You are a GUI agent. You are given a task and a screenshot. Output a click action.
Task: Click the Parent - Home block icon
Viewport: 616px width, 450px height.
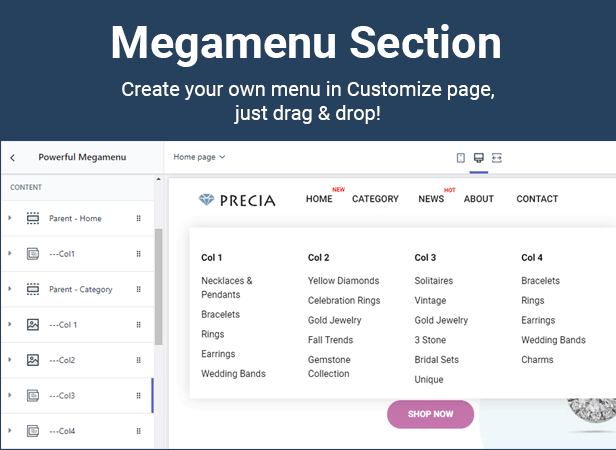coord(33,218)
